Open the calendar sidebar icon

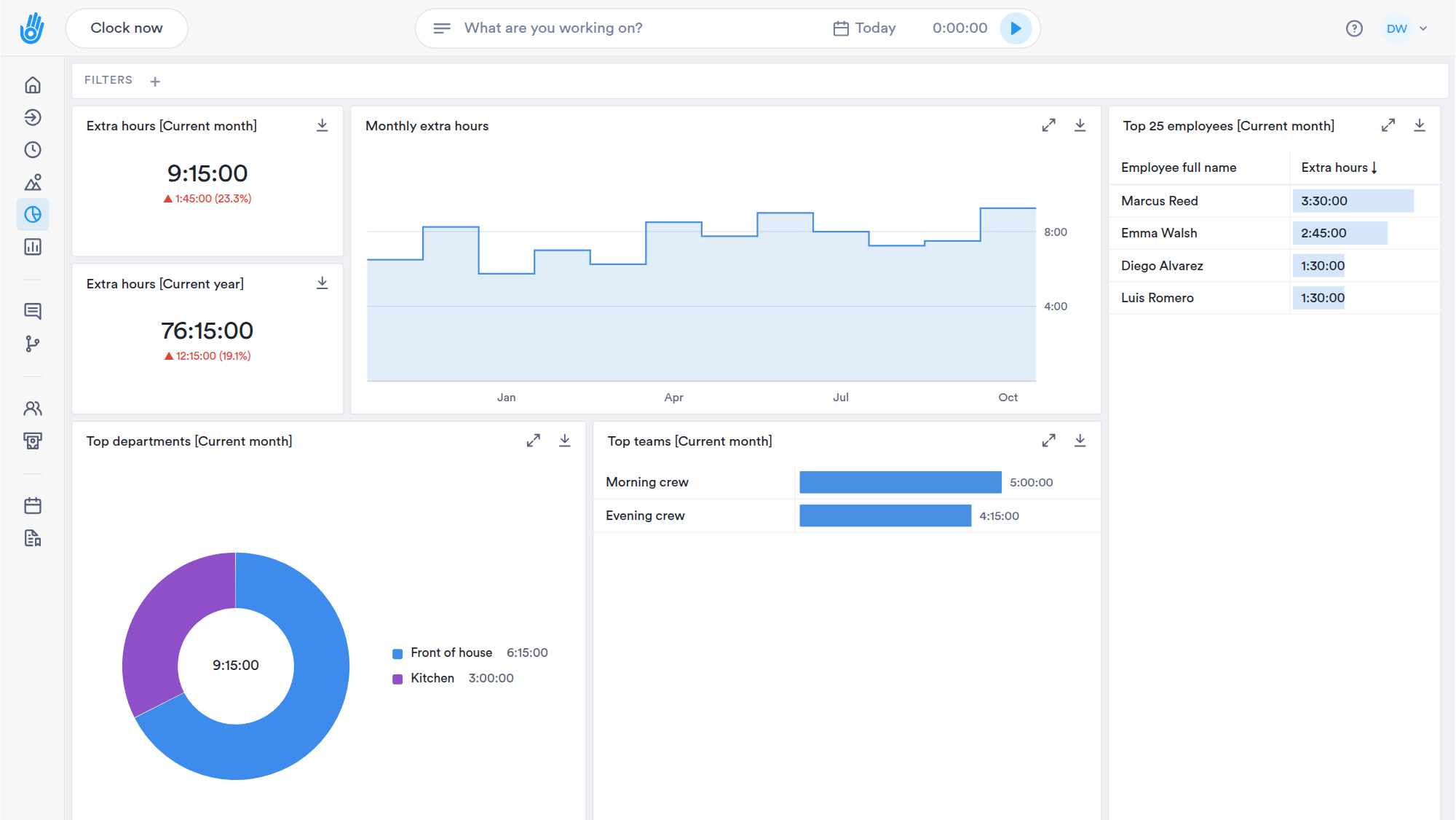(33, 505)
